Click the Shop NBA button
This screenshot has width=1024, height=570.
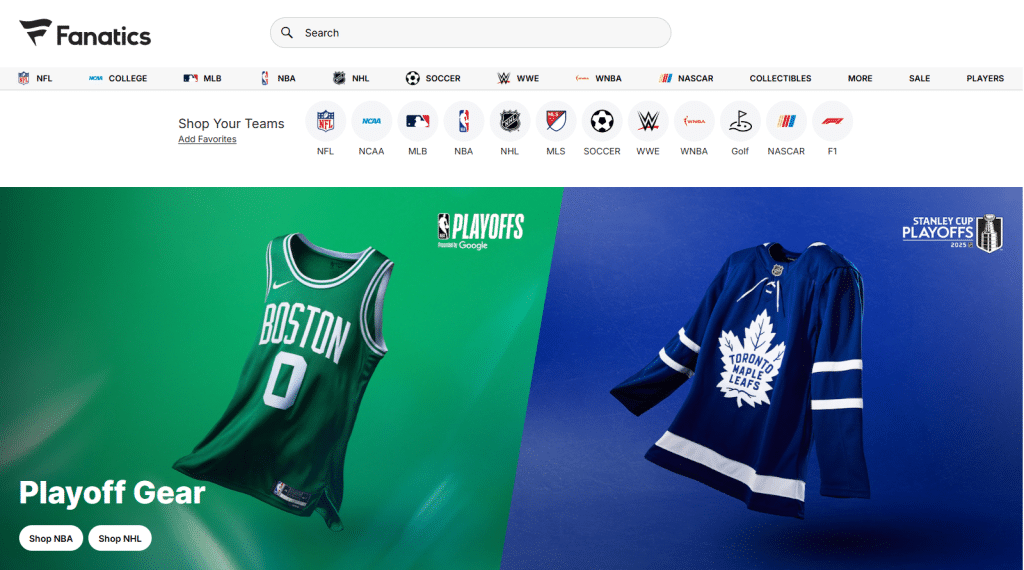51,538
